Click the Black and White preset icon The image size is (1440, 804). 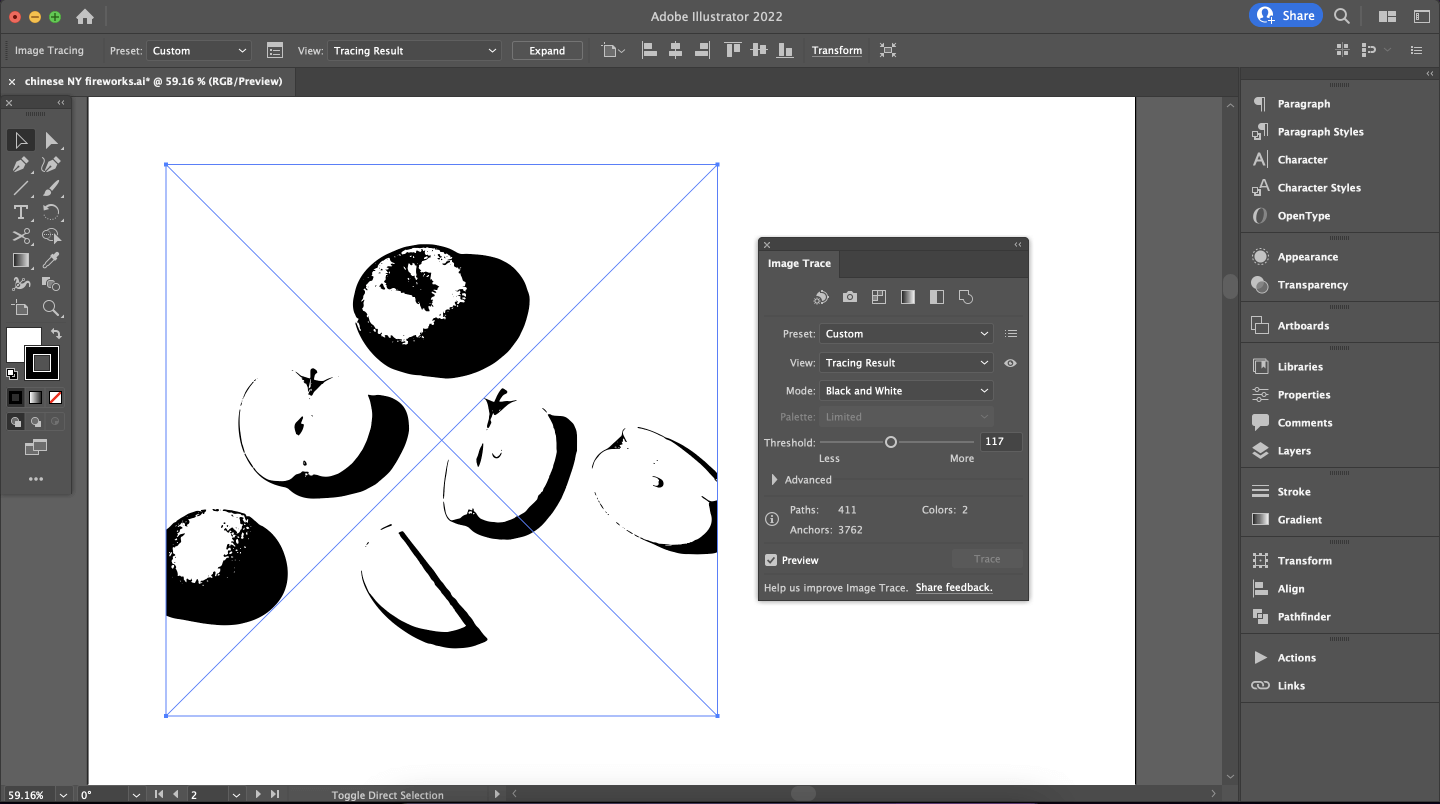coord(937,297)
